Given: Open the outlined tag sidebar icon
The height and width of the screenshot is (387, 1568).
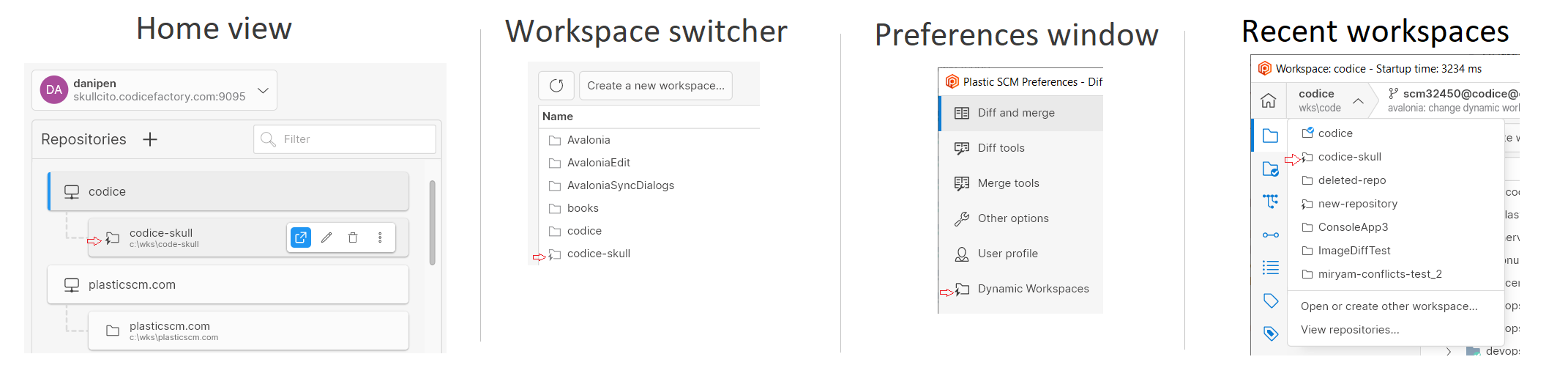Looking at the screenshot, I should point(1271,301).
